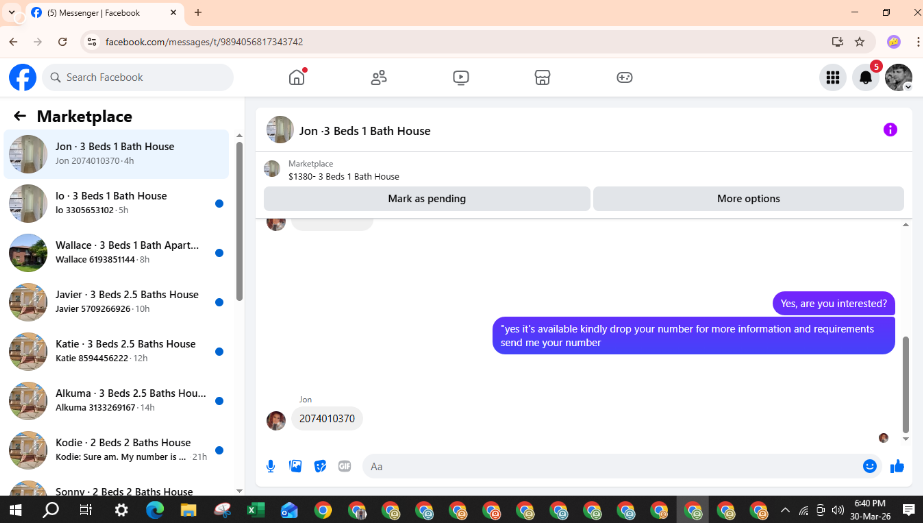Show hidden system tray icons
923x523 pixels.
(x=785, y=510)
